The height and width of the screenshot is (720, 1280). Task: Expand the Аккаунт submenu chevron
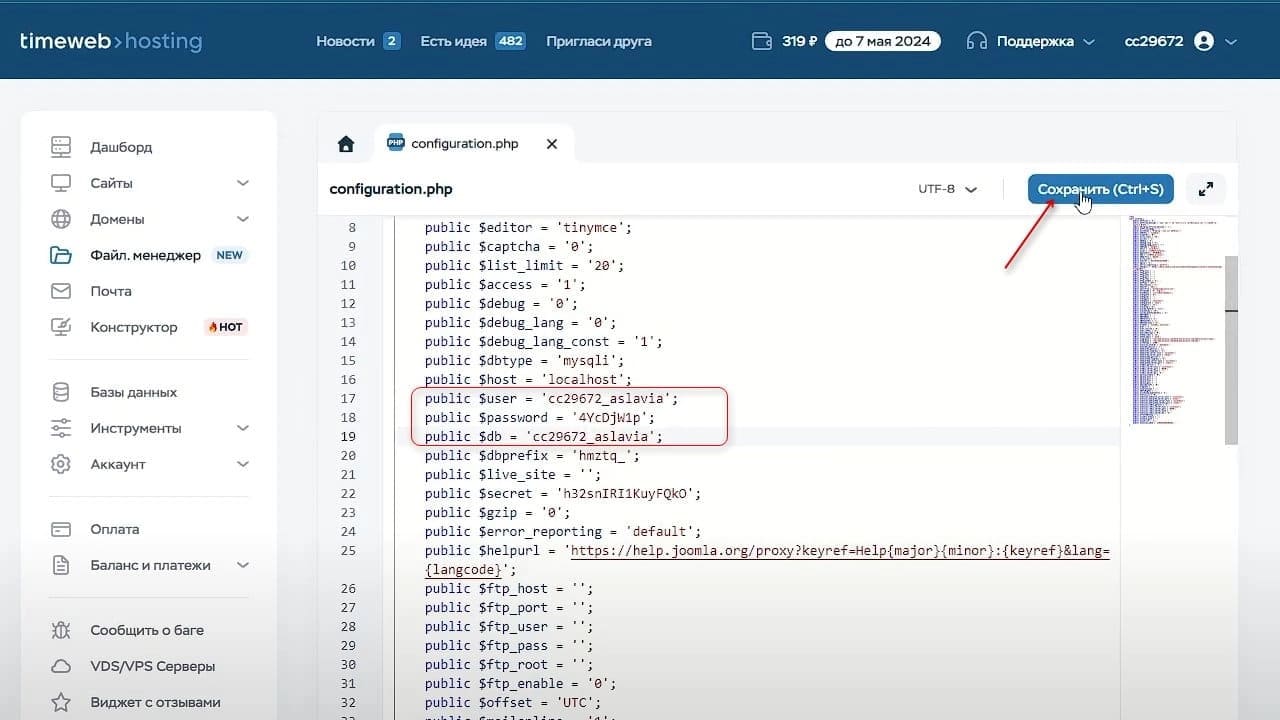(x=242, y=464)
